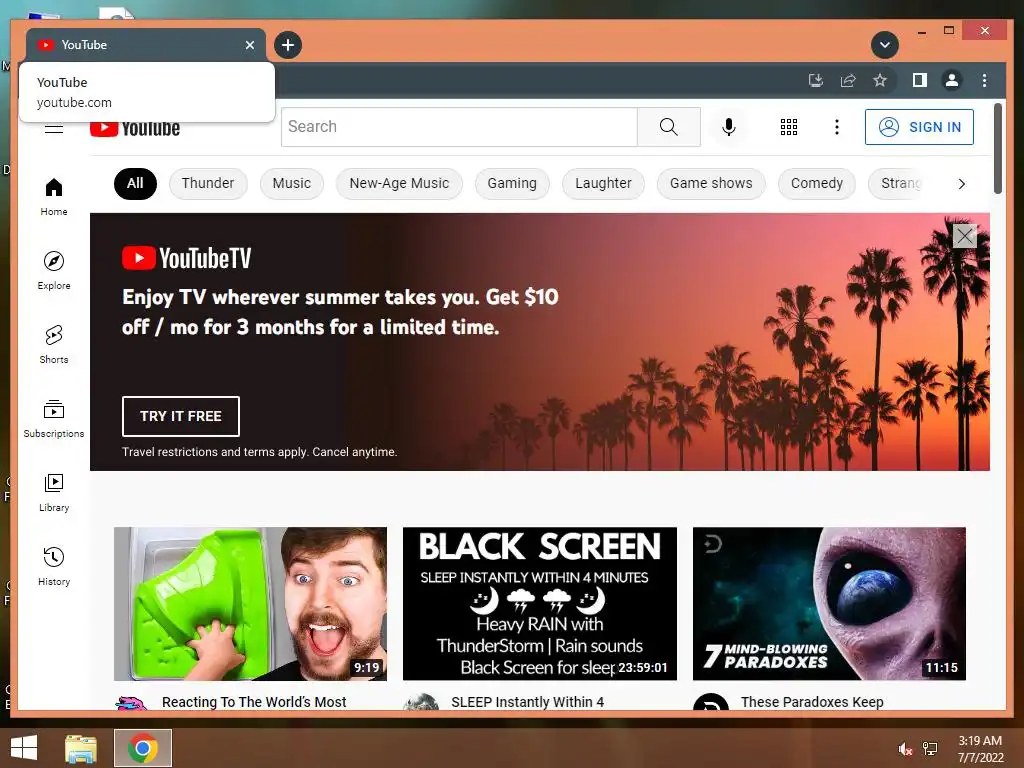This screenshot has height=768, width=1024.
Task: Click the YouTube logo
Action: pos(135,129)
